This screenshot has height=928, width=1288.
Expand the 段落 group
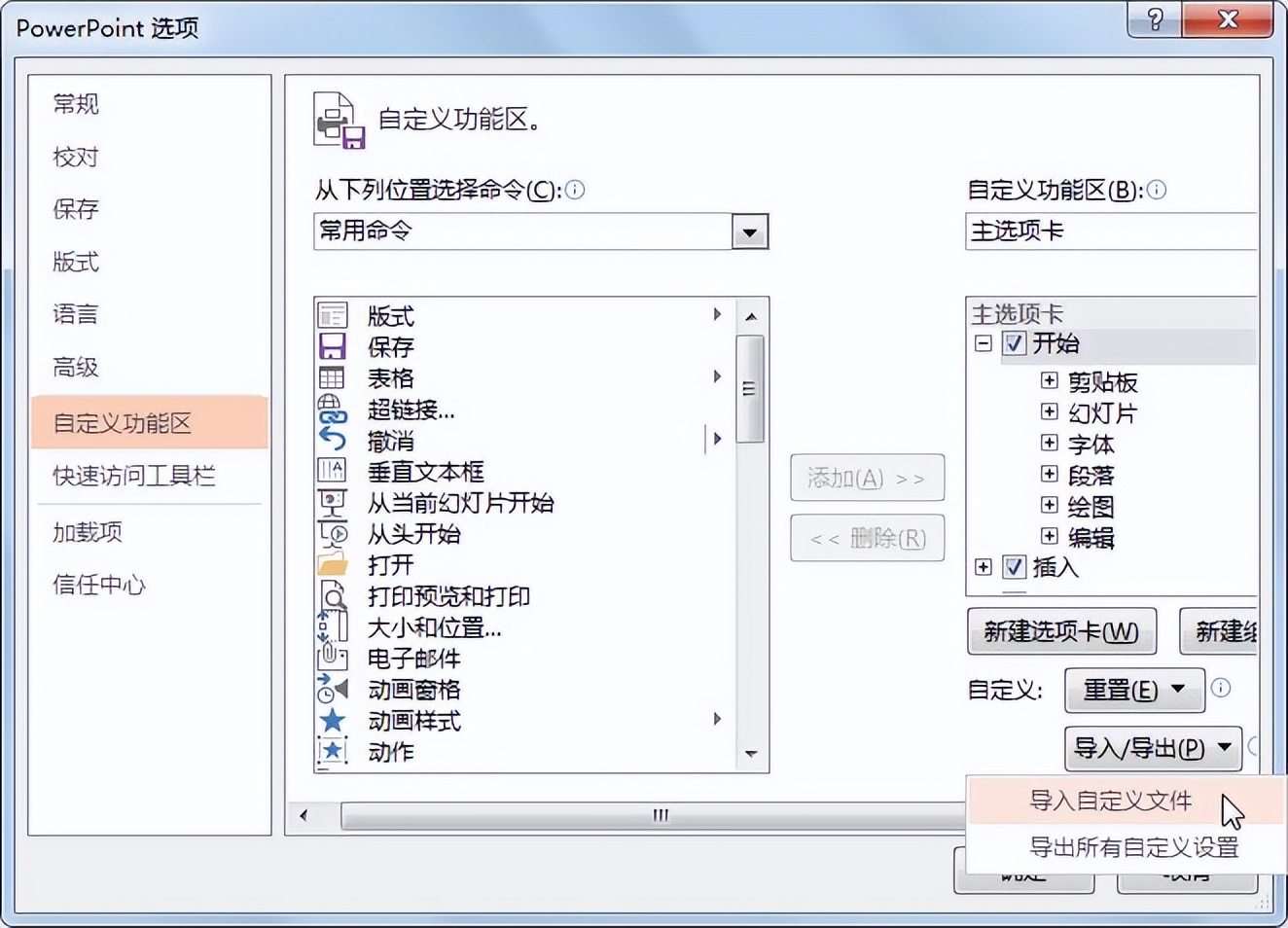pos(1050,474)
